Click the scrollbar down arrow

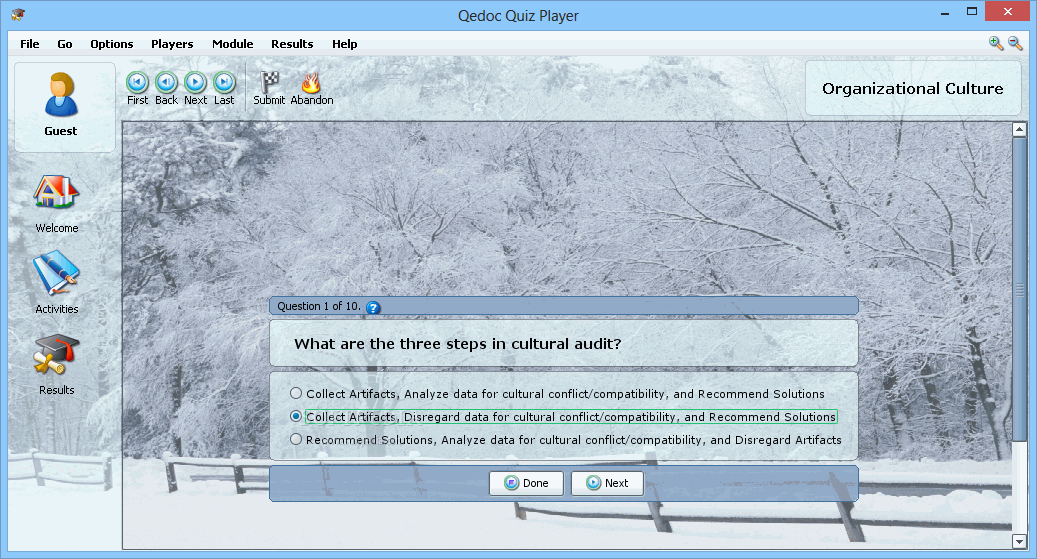tap(1019, 542)
